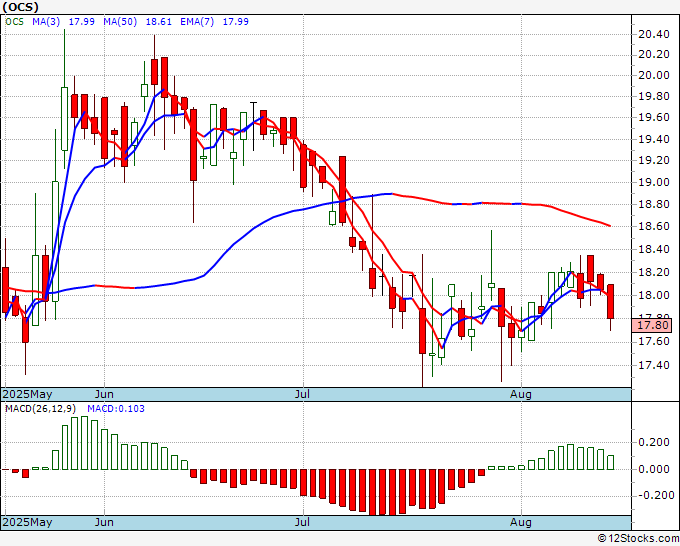Click the last red candlestick near 17.80
Viewport: 680px width, 546px height.
(x=611, y=302)
